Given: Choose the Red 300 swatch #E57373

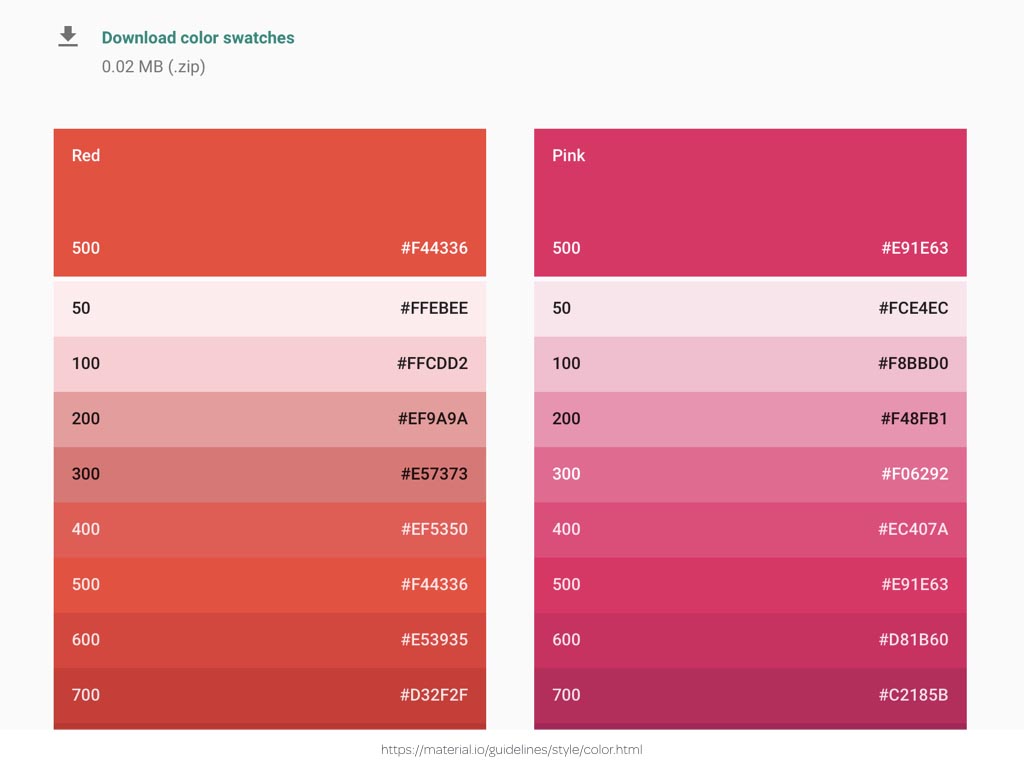Looking at the screenshot, I should tap(270, 474).
